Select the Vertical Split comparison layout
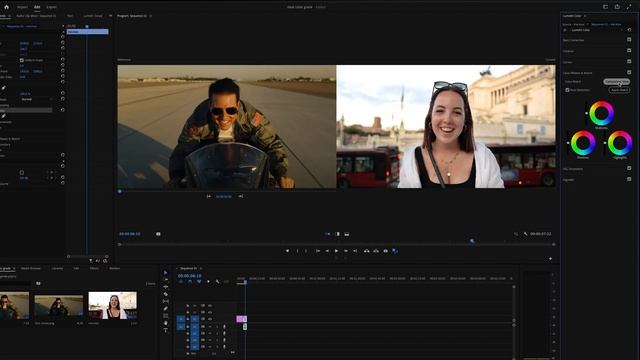This screenshot has height=360, width=640. 337,234
